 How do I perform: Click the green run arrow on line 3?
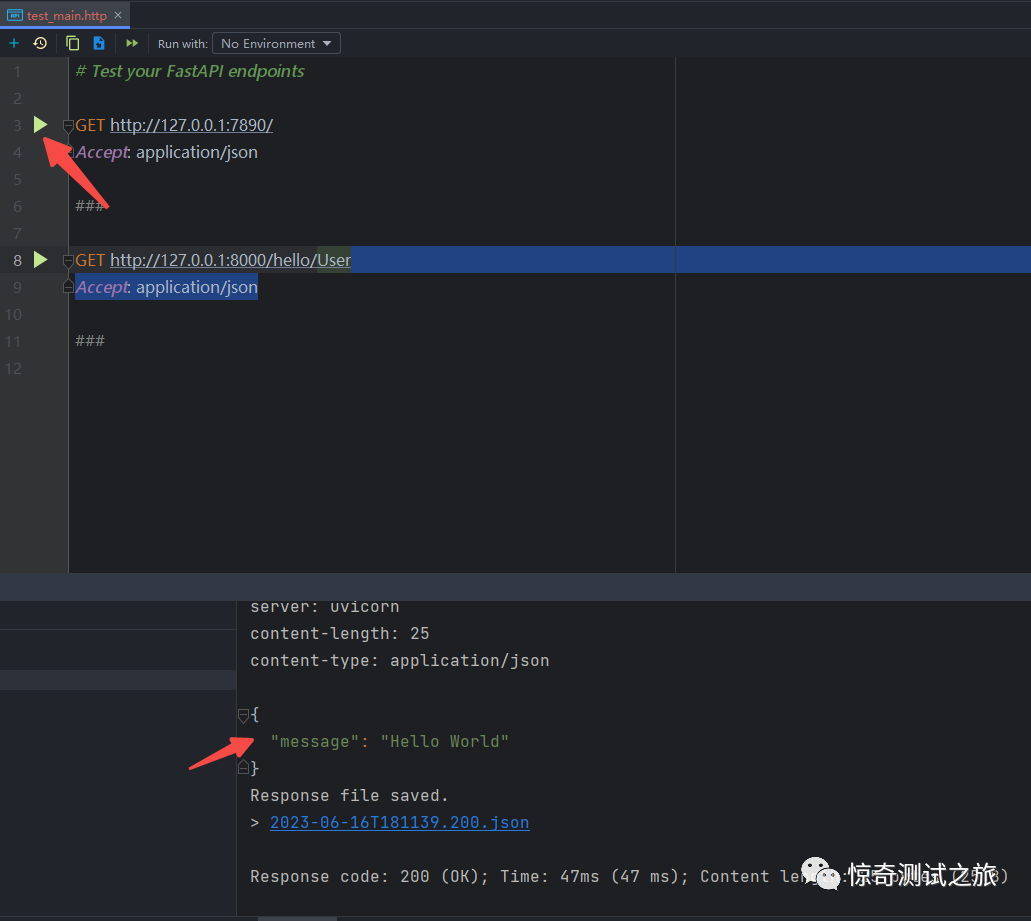40,124
